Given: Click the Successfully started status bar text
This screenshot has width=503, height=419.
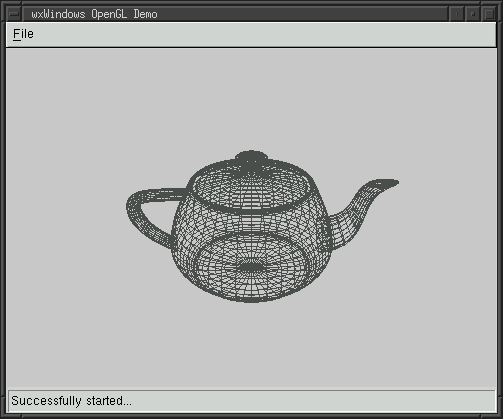Looking at the screenshot, I should pyautogui.click(x=71, y=401).
